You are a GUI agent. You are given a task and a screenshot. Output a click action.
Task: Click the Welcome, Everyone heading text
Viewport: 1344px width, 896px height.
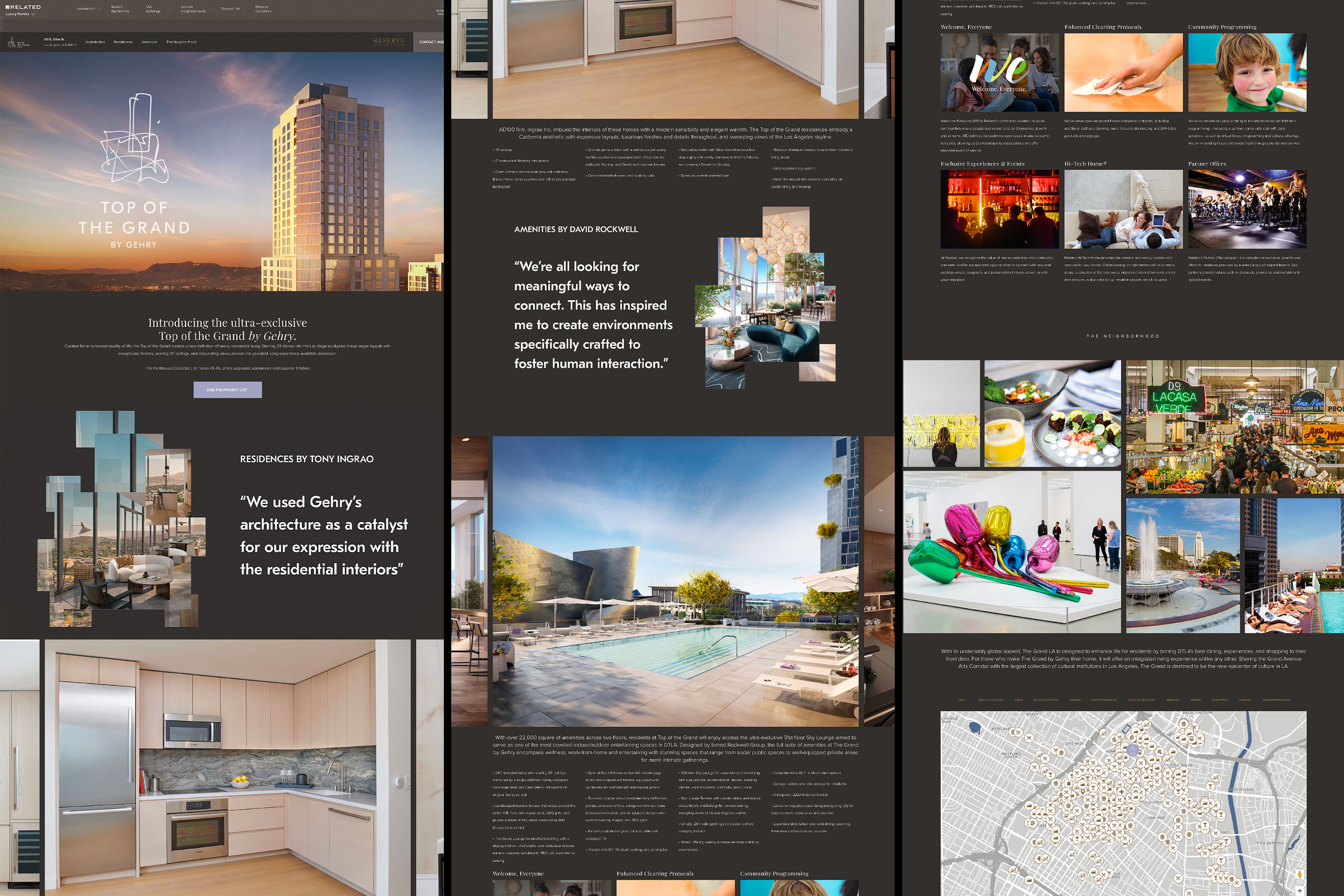966,27
